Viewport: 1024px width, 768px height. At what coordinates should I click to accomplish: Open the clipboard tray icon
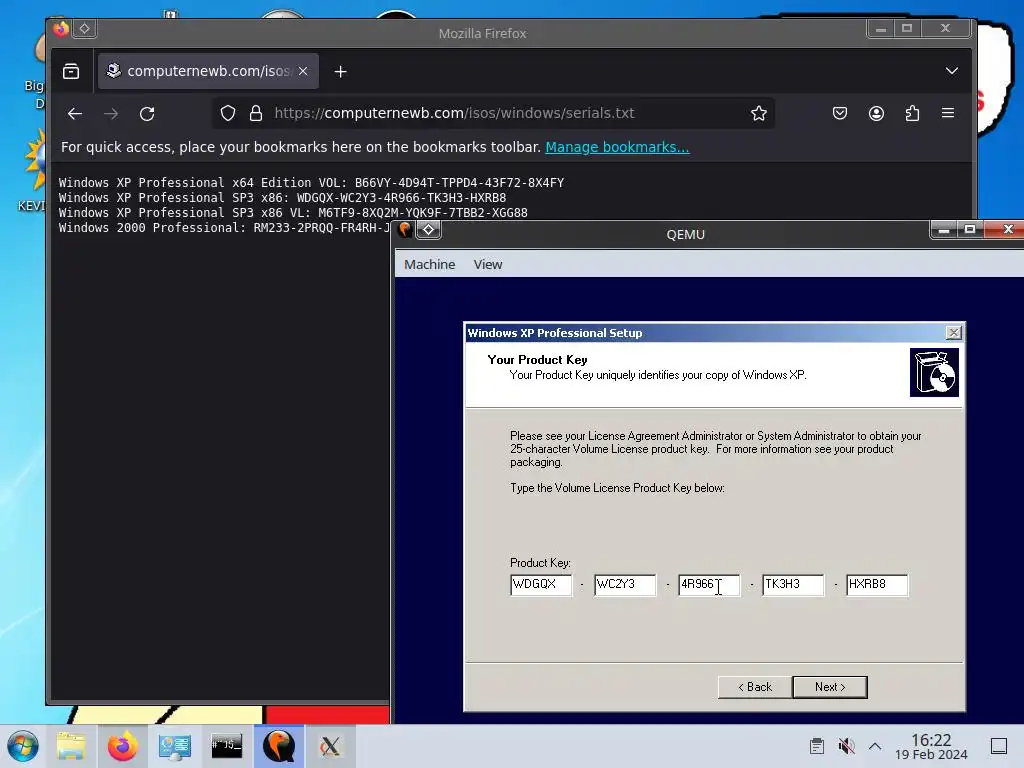tap(816, 746)
